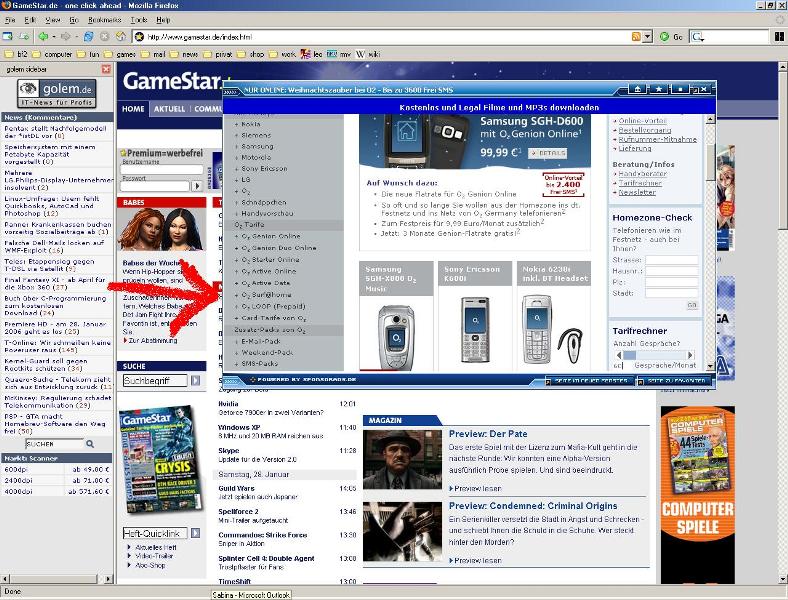Open the File menu
Image resolution: width=788 pixels, height=600 pixels.
tap(10, 20)
